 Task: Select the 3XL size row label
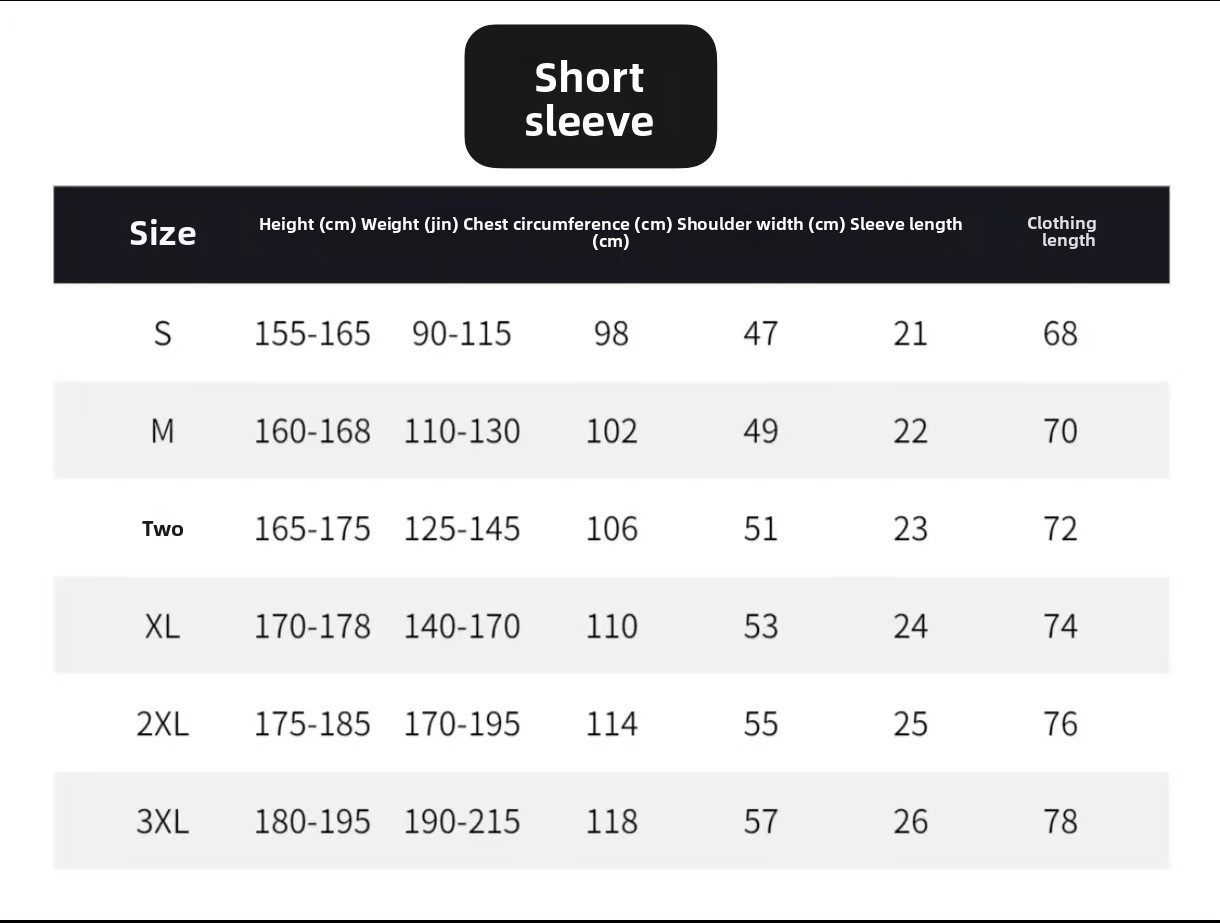pyautogui.click(x=162, y=822)
